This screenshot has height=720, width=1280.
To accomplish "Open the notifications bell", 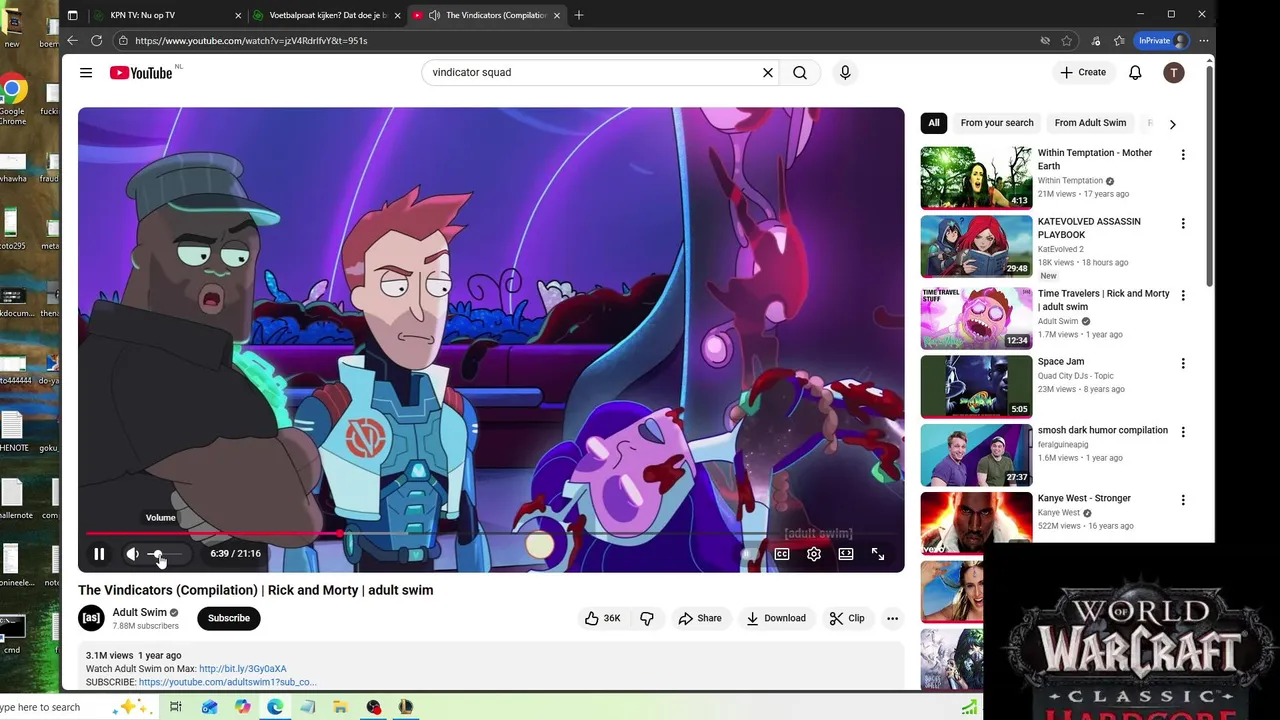I will point(1135,72).
